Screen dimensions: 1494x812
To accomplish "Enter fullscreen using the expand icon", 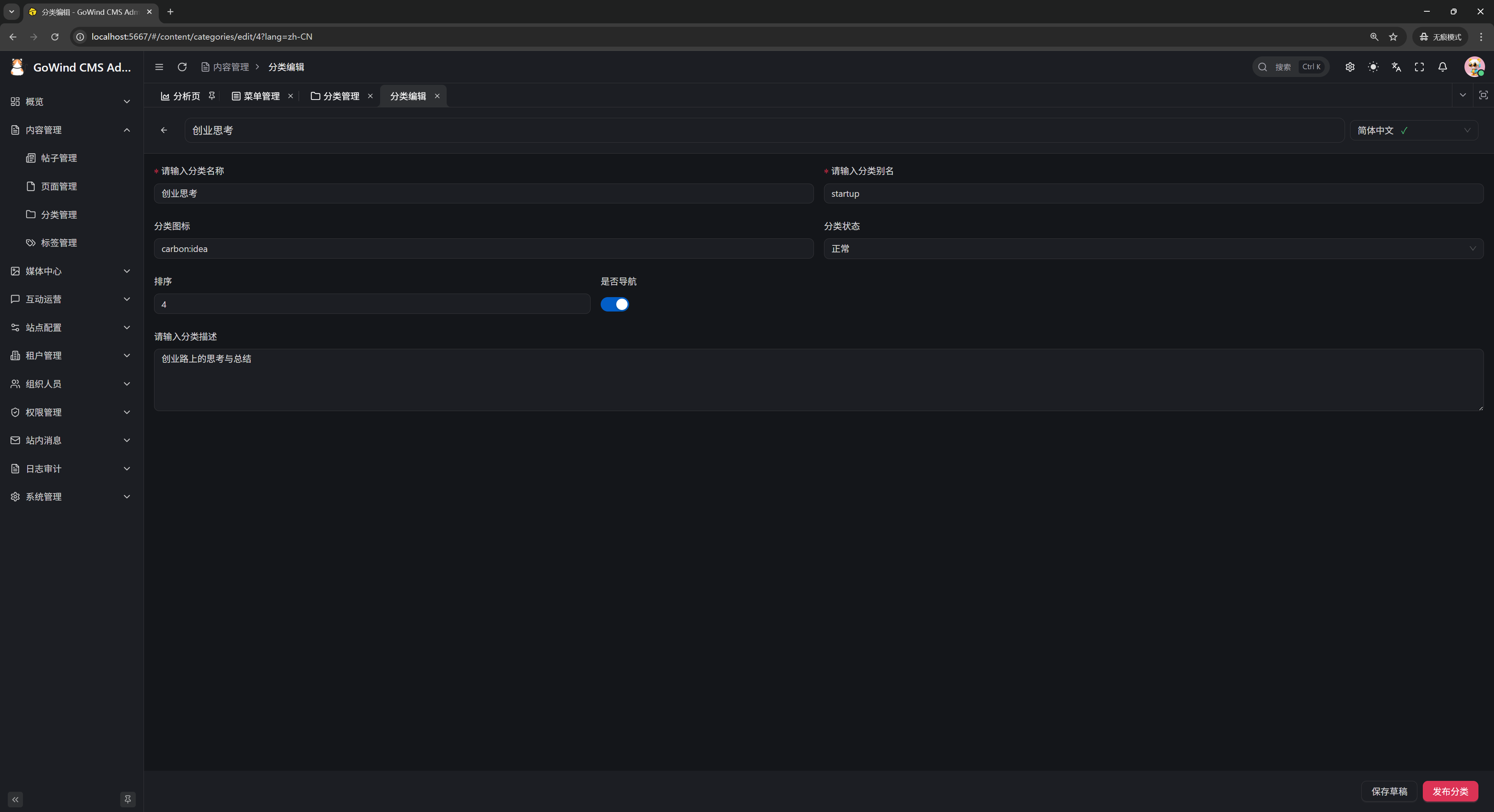I will pyautogui.click(x=1419, y=67).
